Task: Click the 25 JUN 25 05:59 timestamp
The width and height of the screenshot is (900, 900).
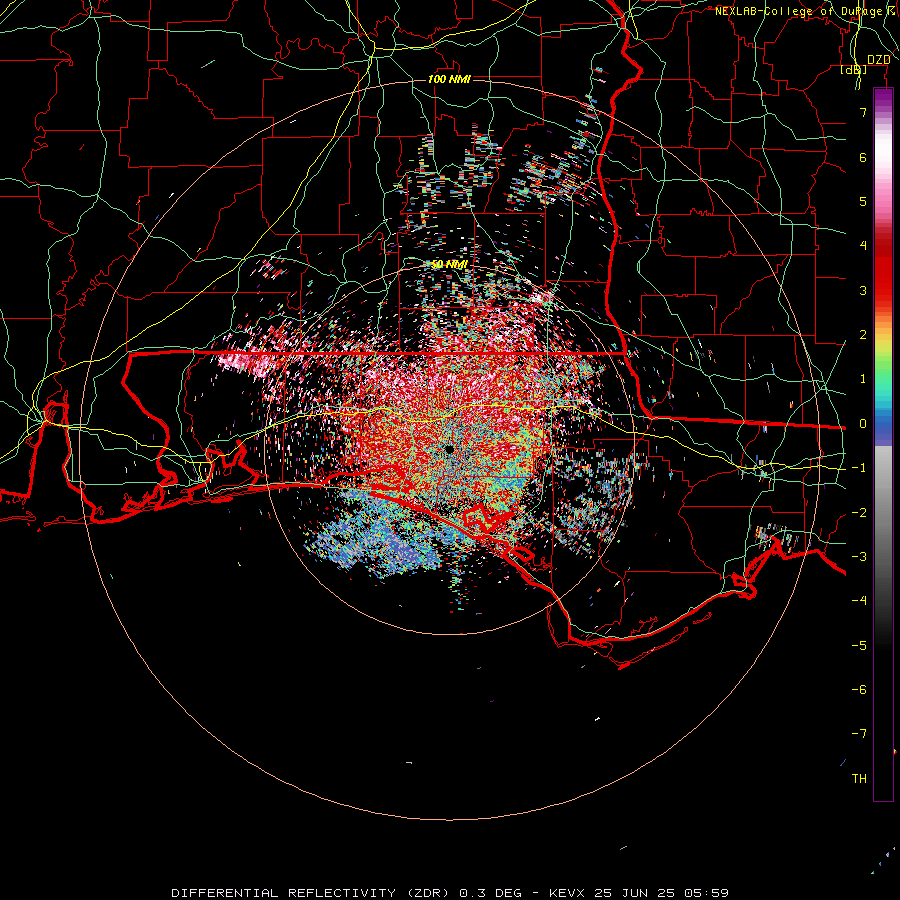Action: tap(661, 893)
